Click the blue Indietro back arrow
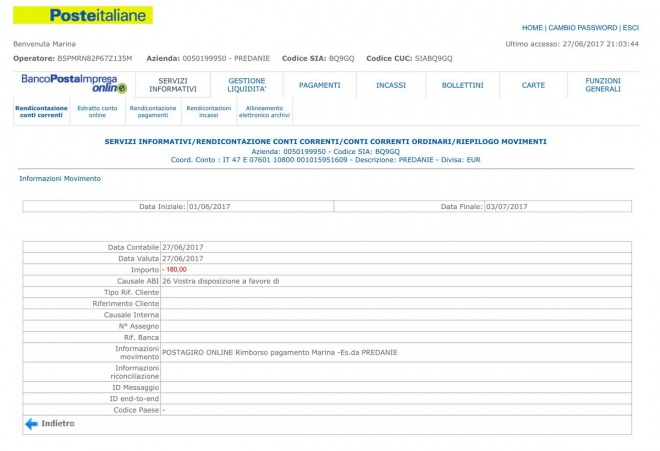 click(x=31, y=424)
